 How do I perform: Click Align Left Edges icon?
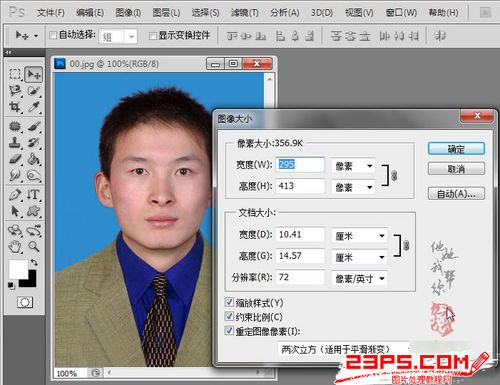pos(280,36)
